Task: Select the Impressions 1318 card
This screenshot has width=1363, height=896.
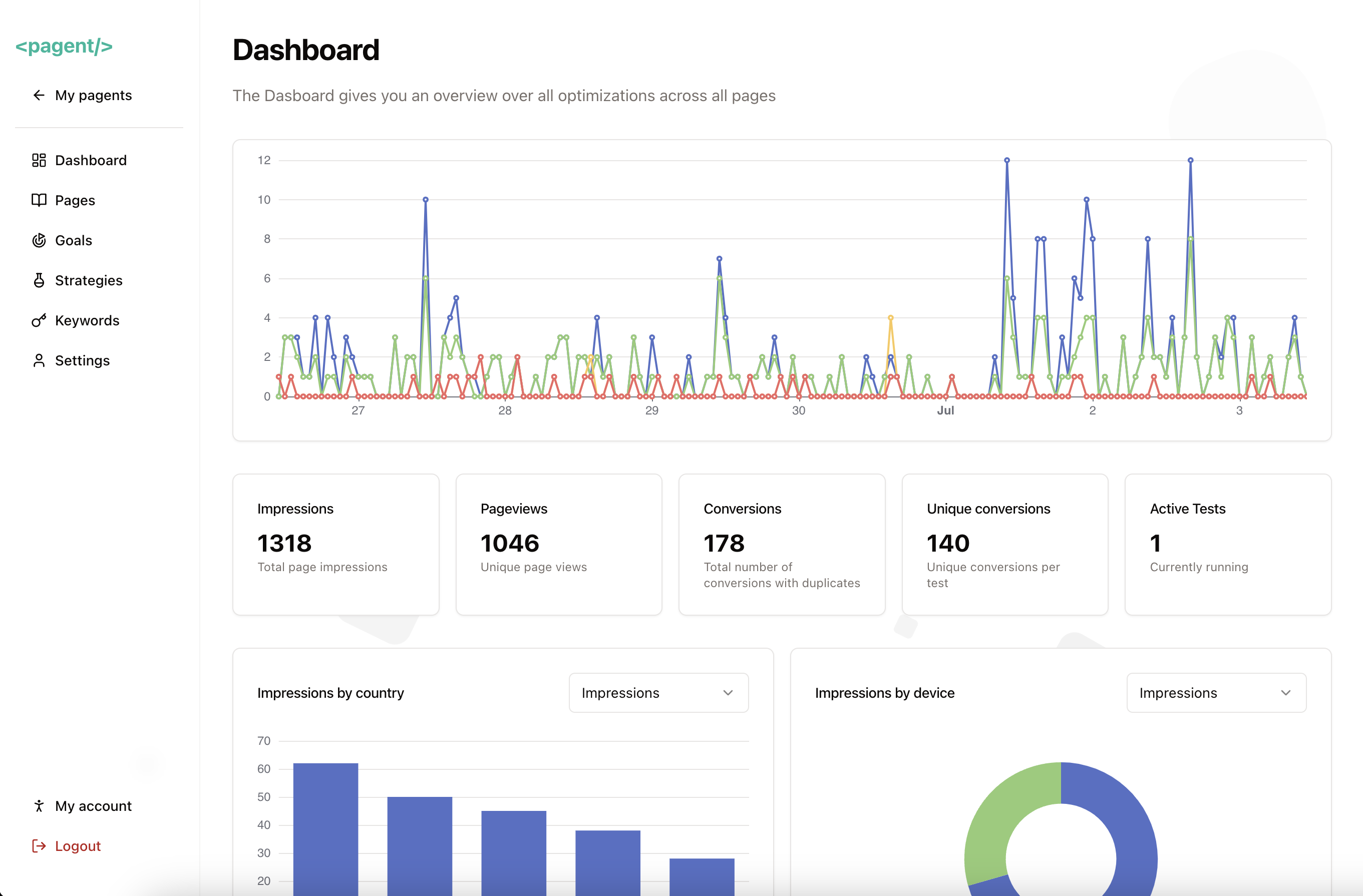Action: pyautogui.click(x=336, y=545)
